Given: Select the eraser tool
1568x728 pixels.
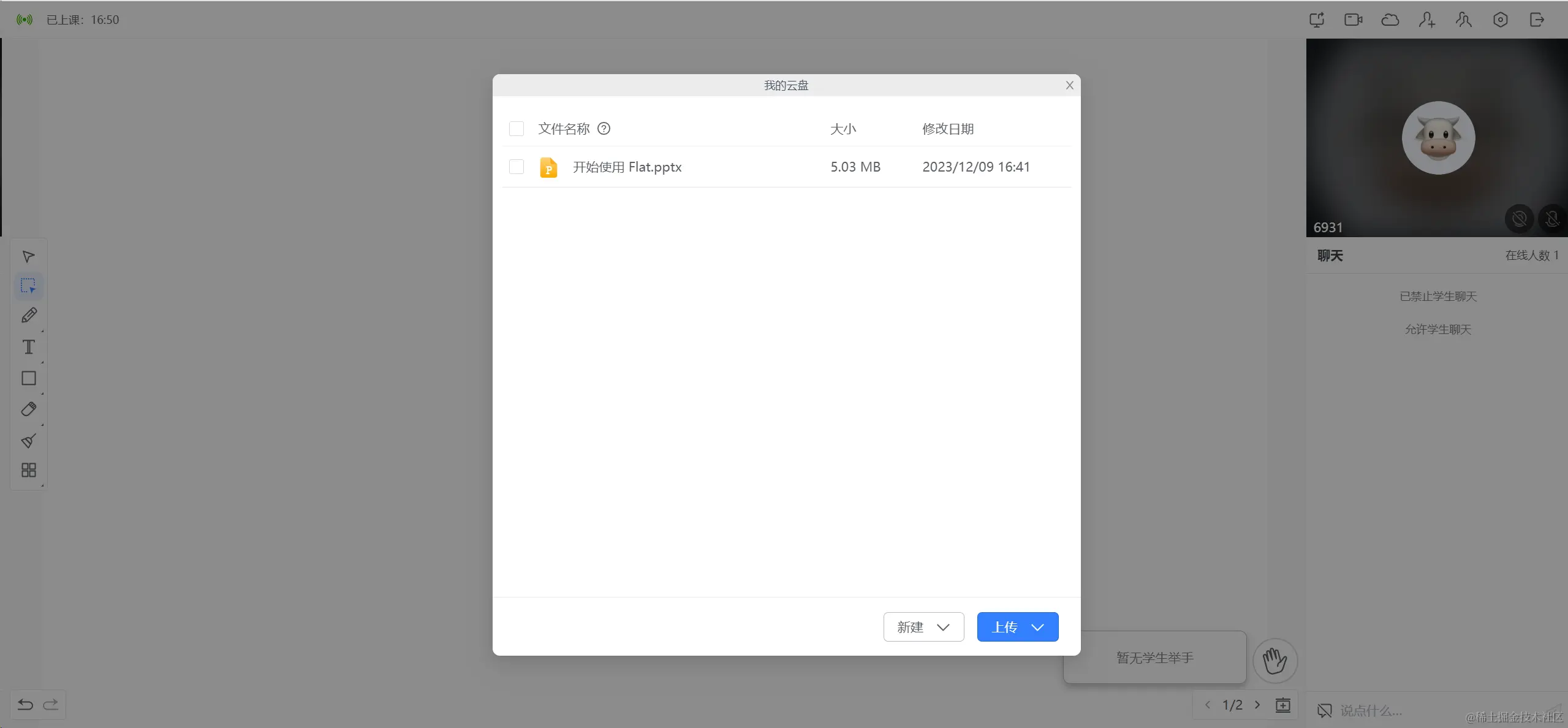Looking at the screenshot, I should tap(29, 409).
